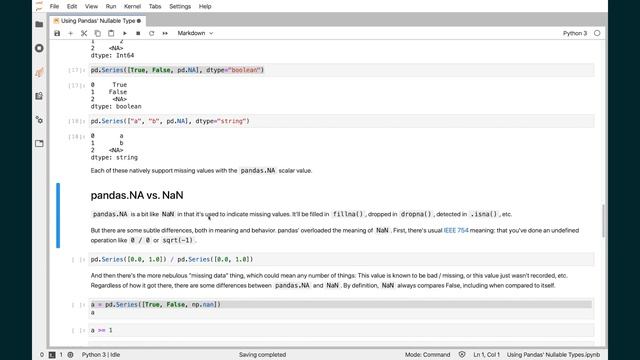
Task: Click the a >= 1 code cell
Action: pyautogui.click(x=341, y=330)
